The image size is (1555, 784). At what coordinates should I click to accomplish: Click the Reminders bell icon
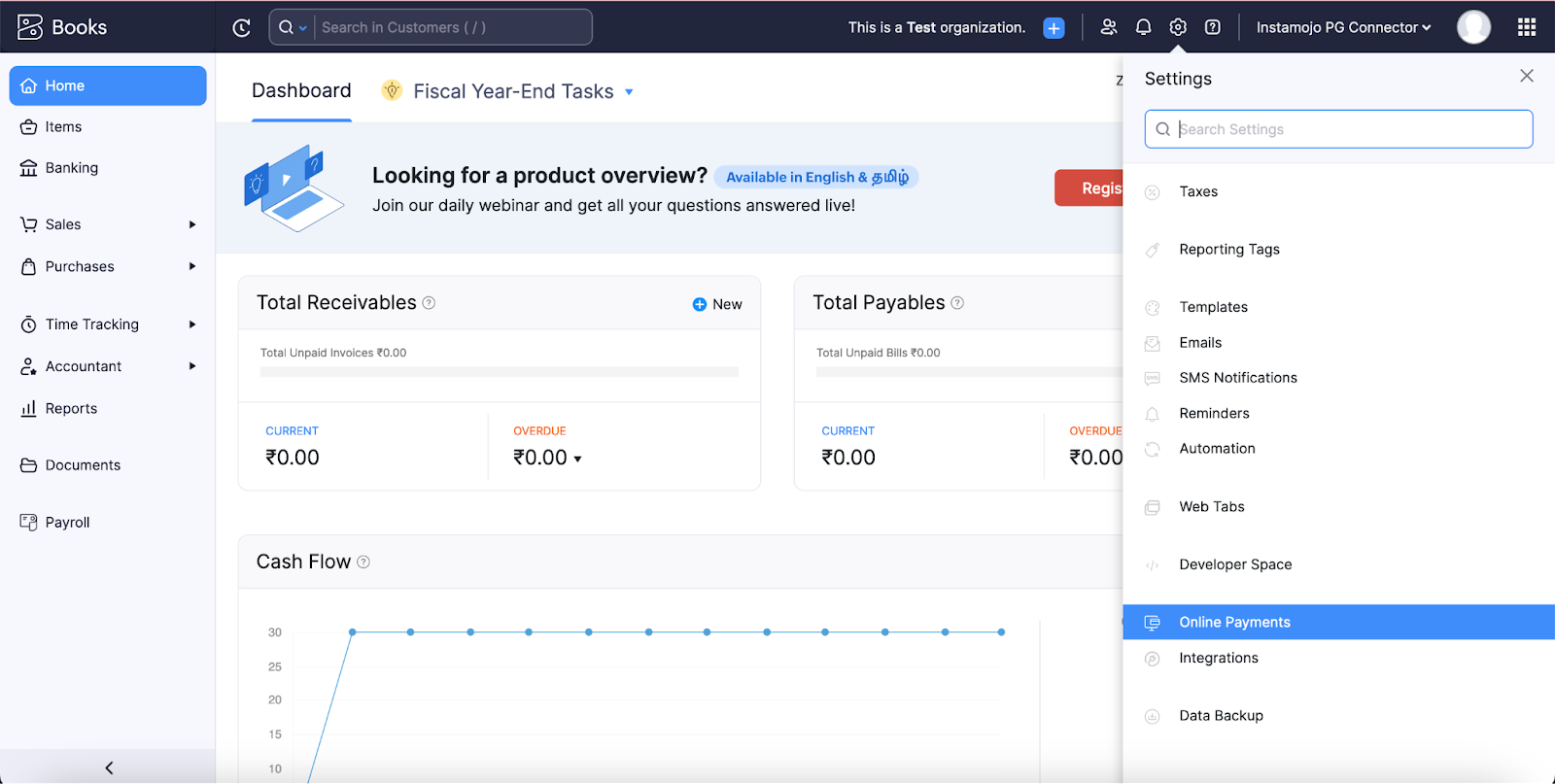pyautogui.click(x=1153, y=414)
